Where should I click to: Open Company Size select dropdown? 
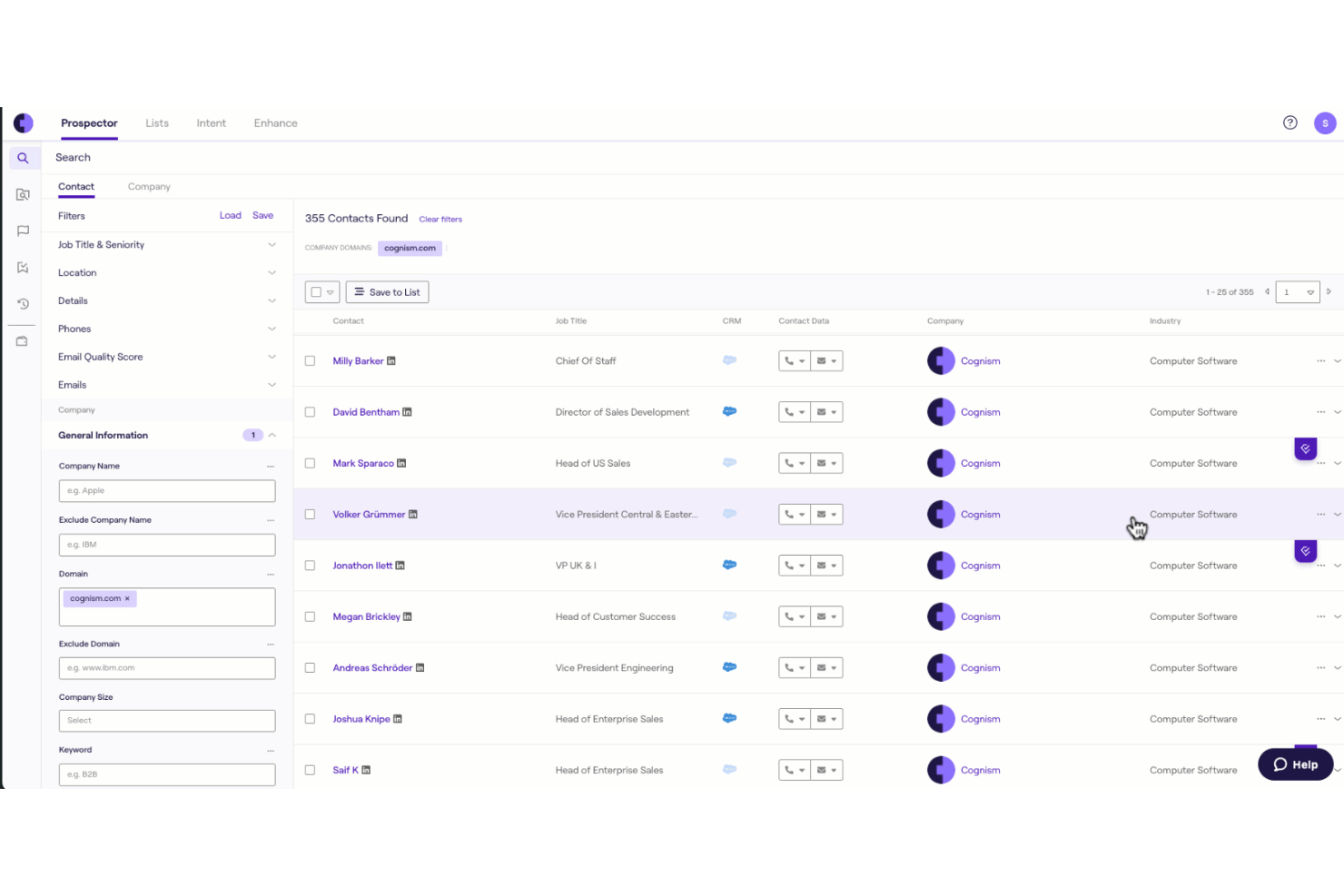[x=167, y=721]
